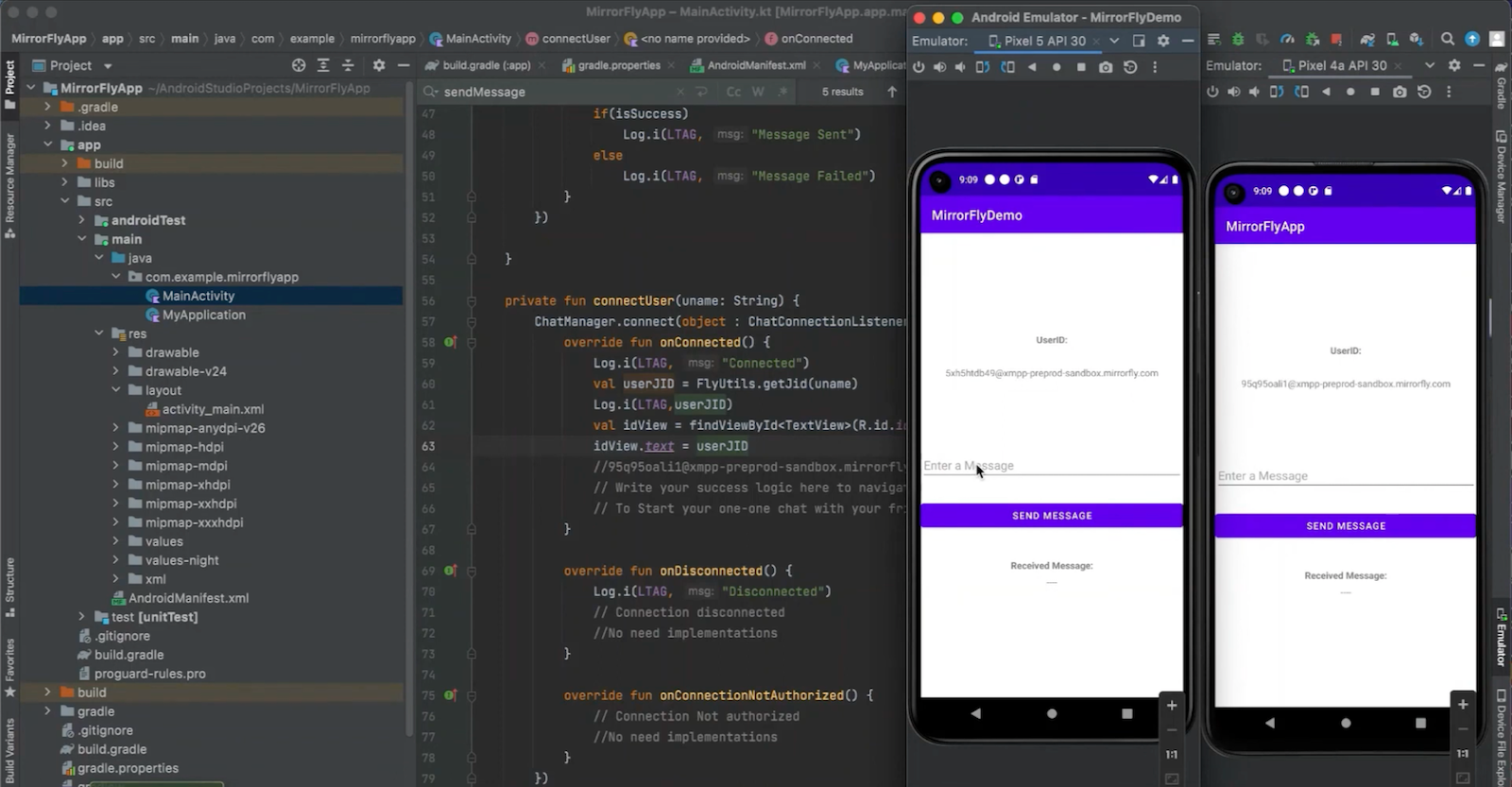
Task: Open the SDK Manager icon
Action: pos(1416,39)
